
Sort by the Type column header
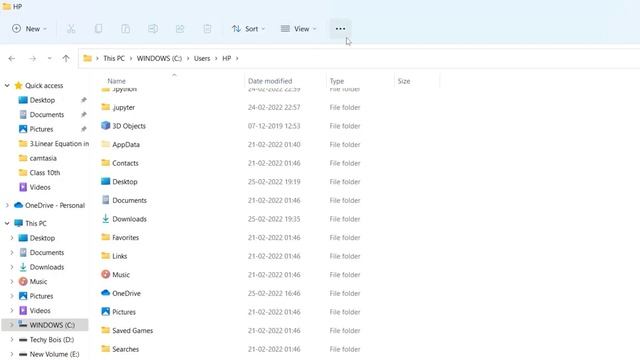tap(337, 81)
